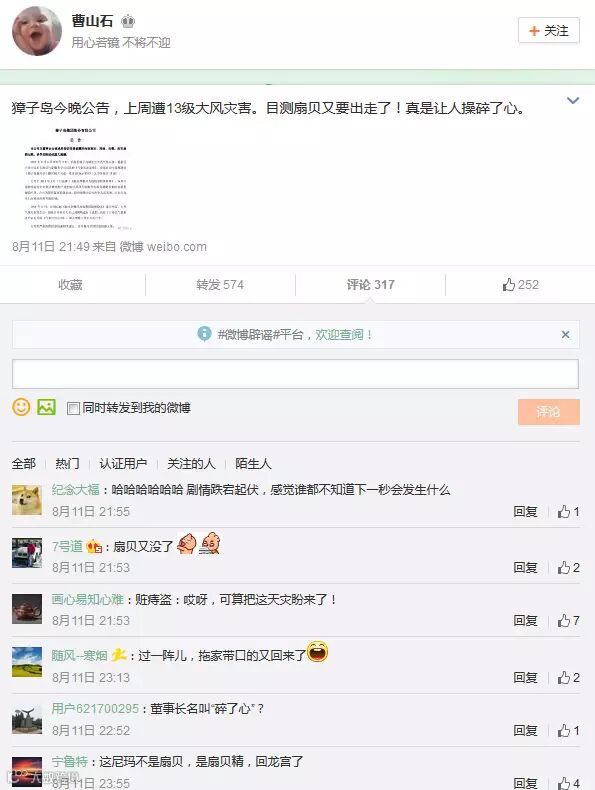
Task: Submit with the orange 评论 button
Action: click(x=549, y=412)
